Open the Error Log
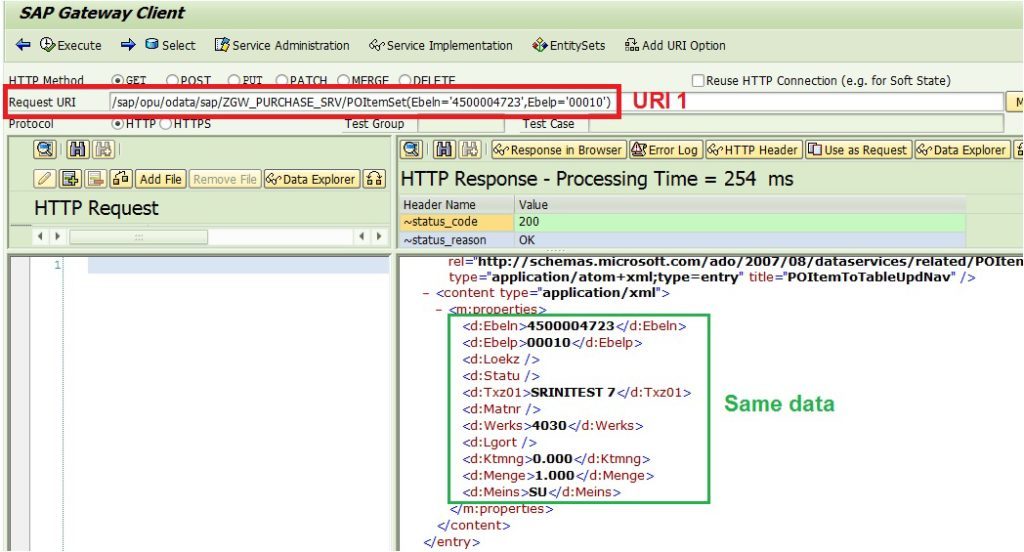The image size is (1024, 552). (x=666, y=150)
